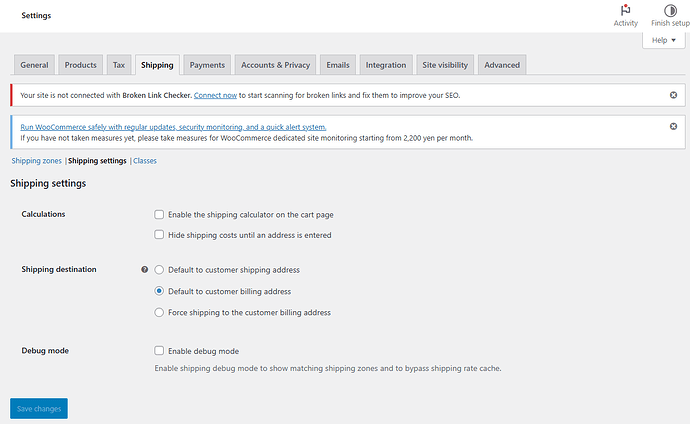Dismiss the Broken Link Checker notice
This screenshot has height=424, width=690.
673,95
